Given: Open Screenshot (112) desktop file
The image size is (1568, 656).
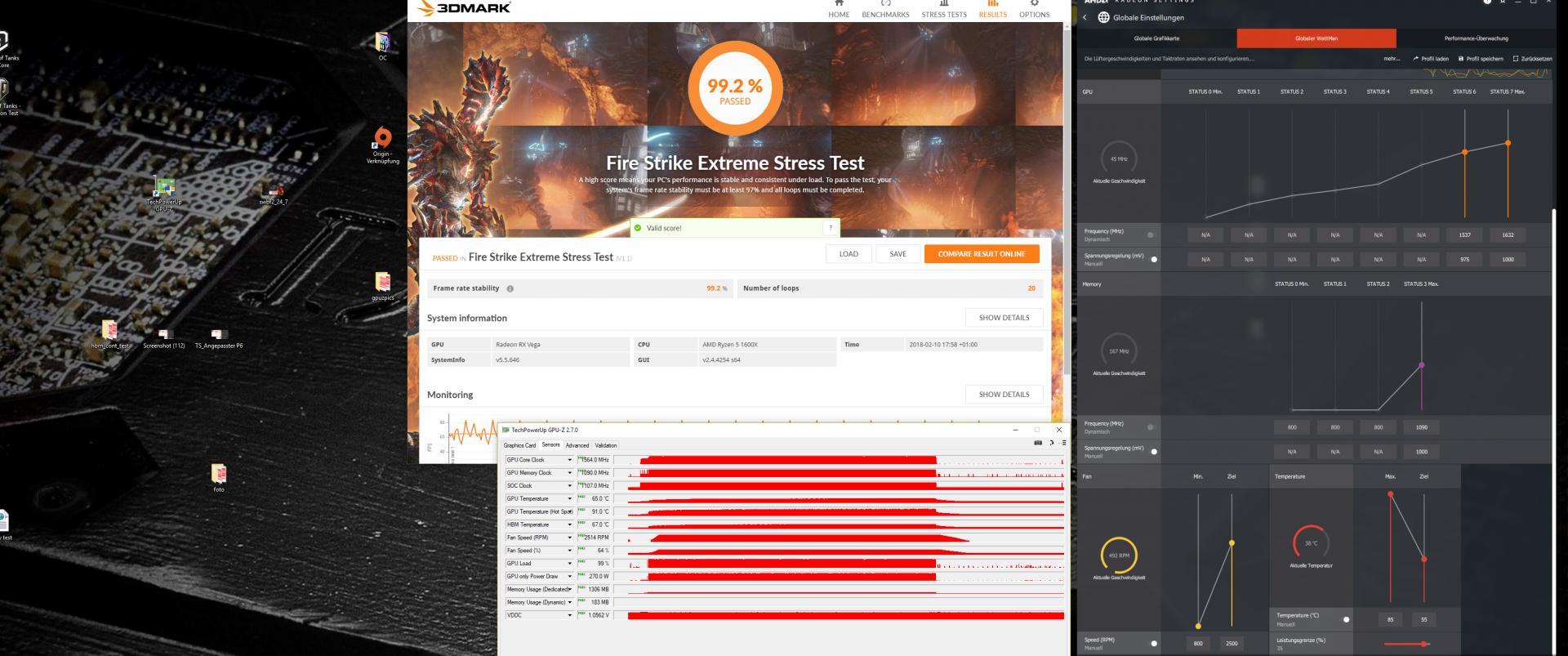Looking at the screenshot, I should coord(163,338).
